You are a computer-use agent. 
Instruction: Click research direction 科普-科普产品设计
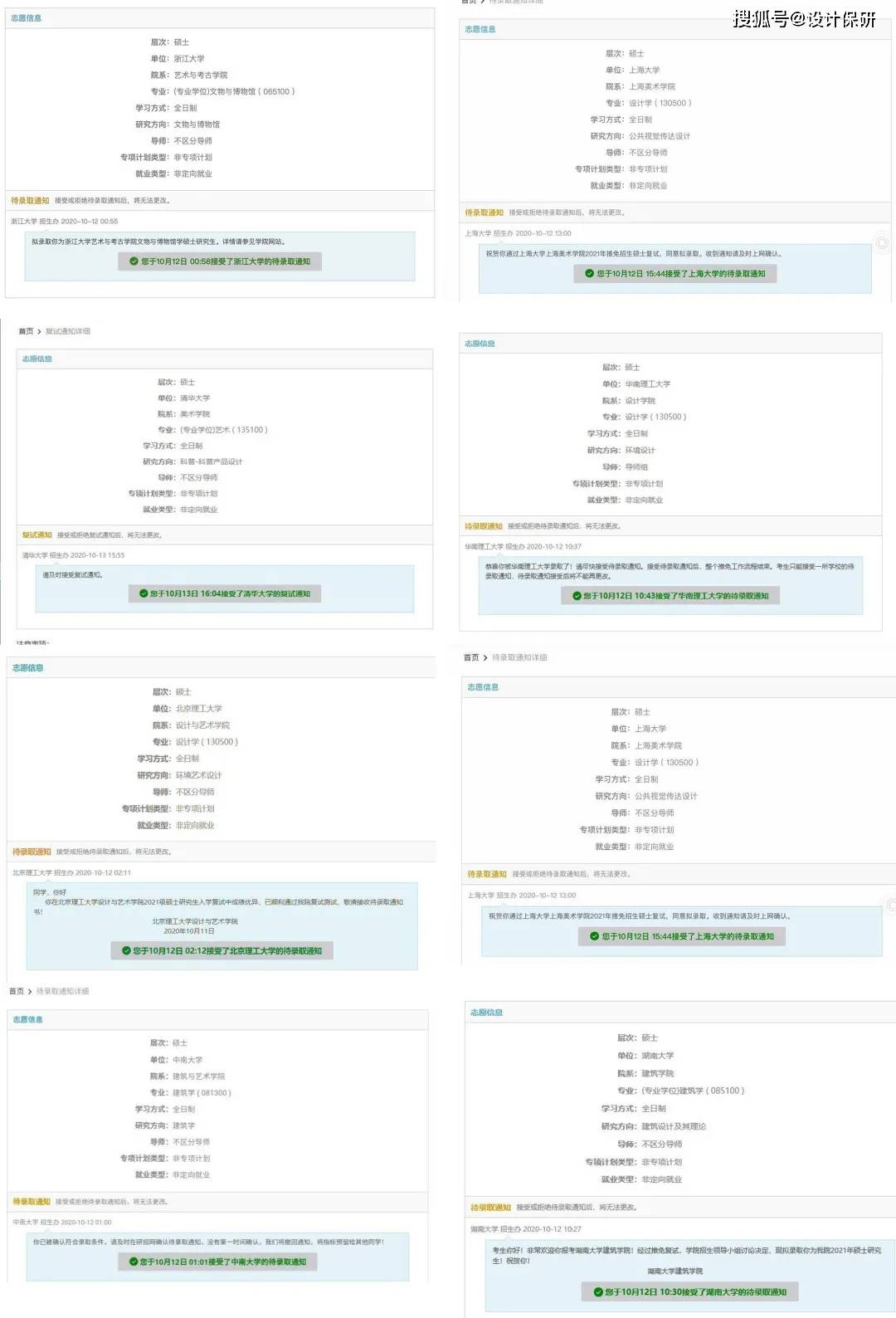pyautogui.click(x=212, y=461)
